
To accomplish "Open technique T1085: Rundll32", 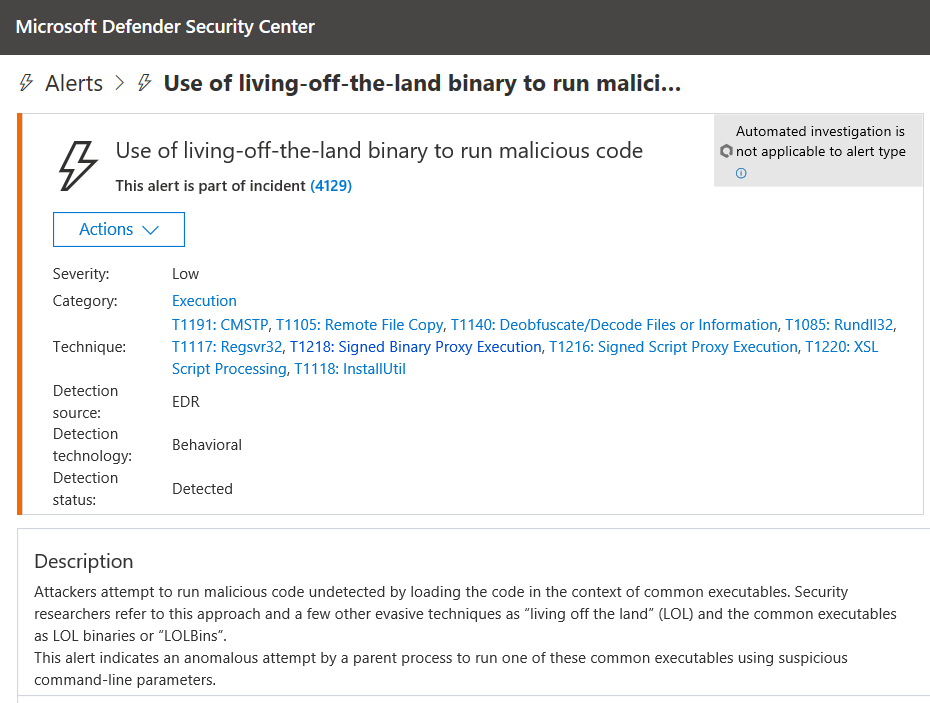I will [838, 325].
